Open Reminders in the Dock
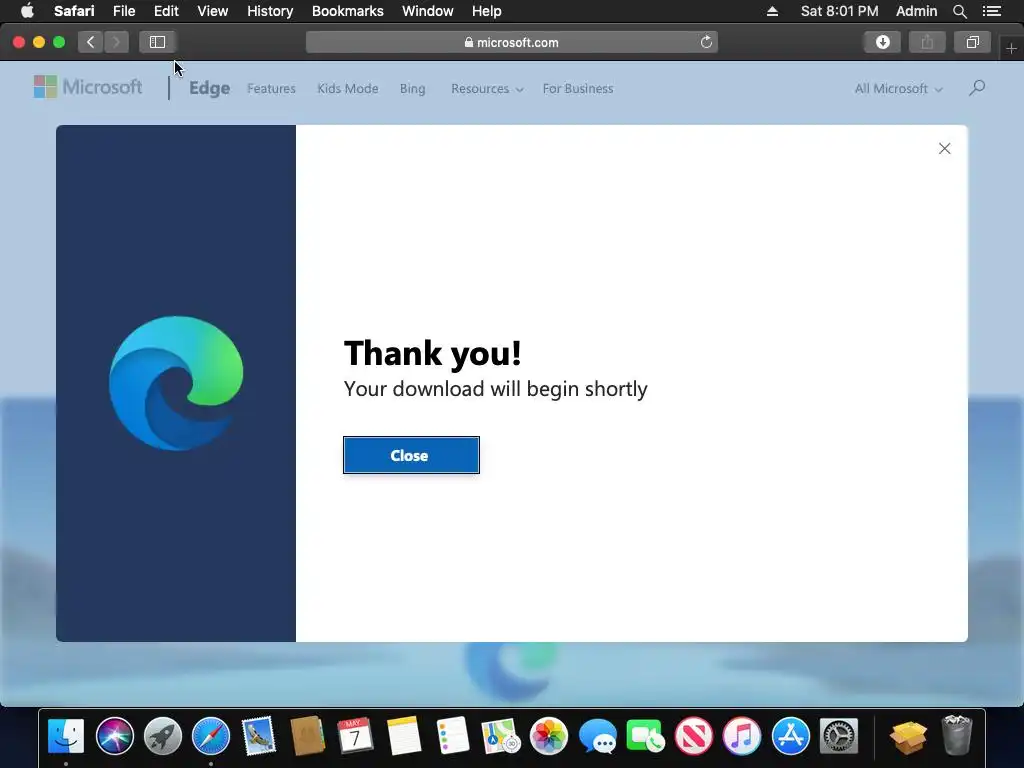This screenshot has width=1024, height=768. [x=453, y=736]
